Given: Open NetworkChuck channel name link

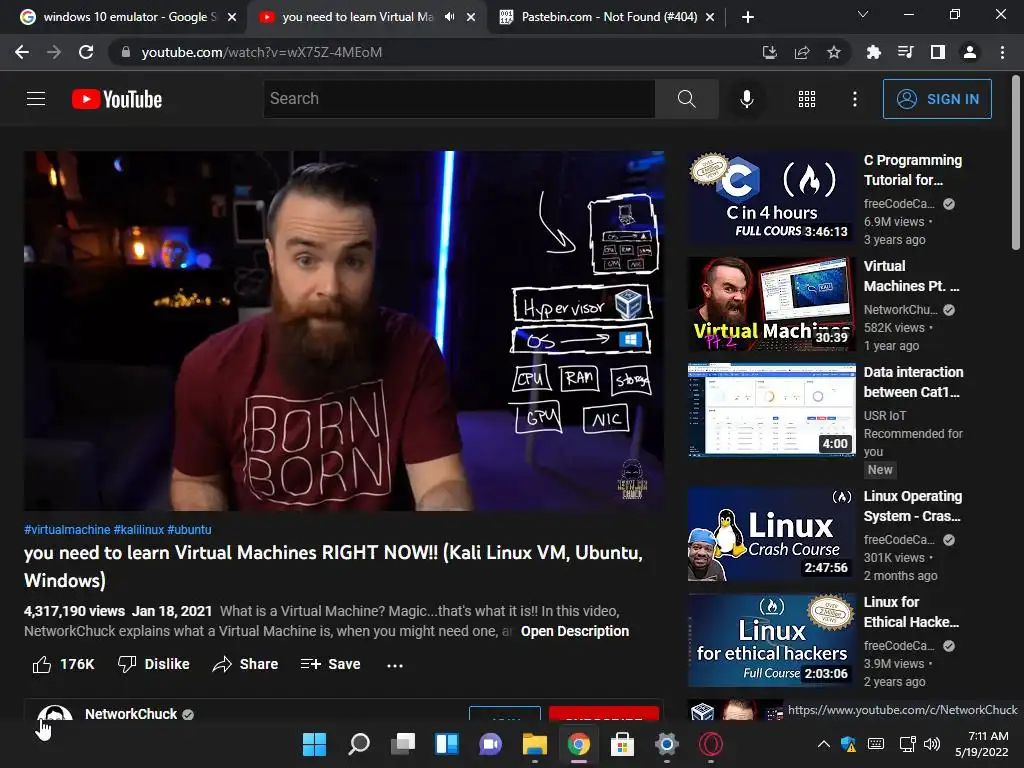Looking at the screenshot, I should [x=131, y=714].
